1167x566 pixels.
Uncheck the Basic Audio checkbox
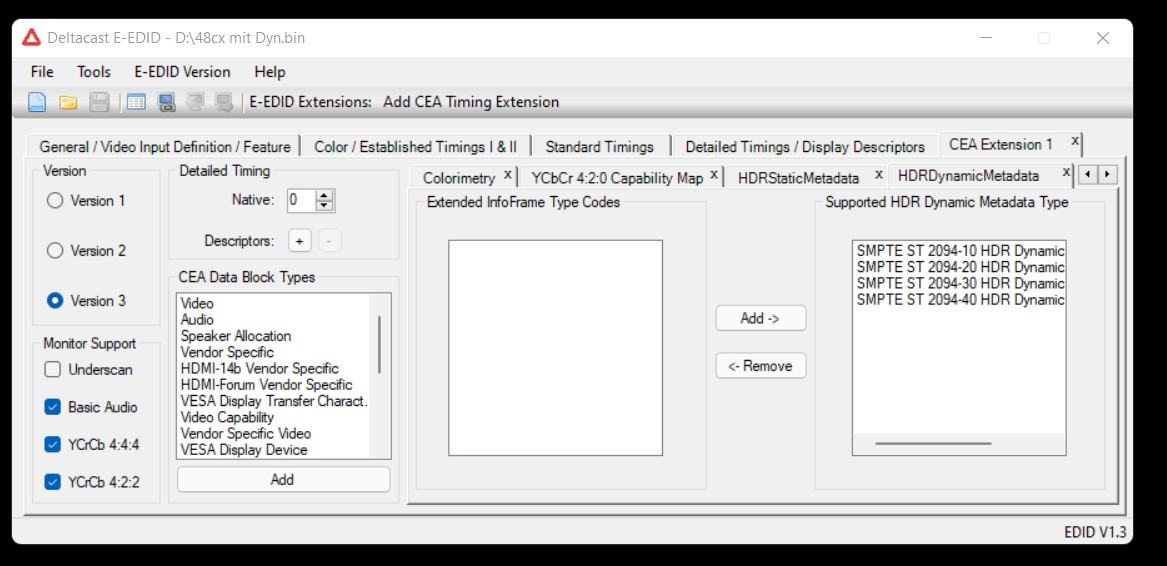click(x=52, y=407)
